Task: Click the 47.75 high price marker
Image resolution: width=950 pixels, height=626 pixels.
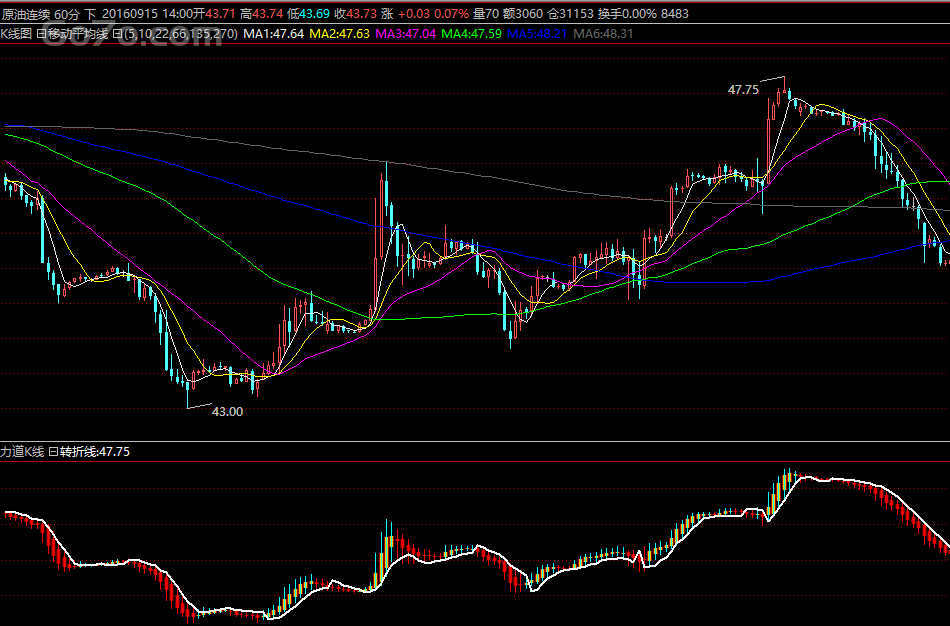Action: tap(743, 90)
